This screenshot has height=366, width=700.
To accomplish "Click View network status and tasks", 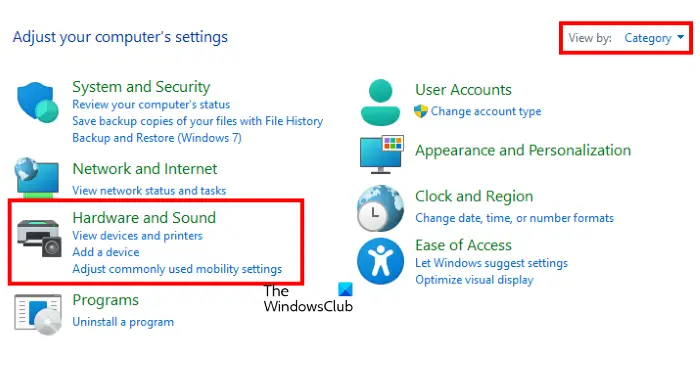I will pos(149,191).
